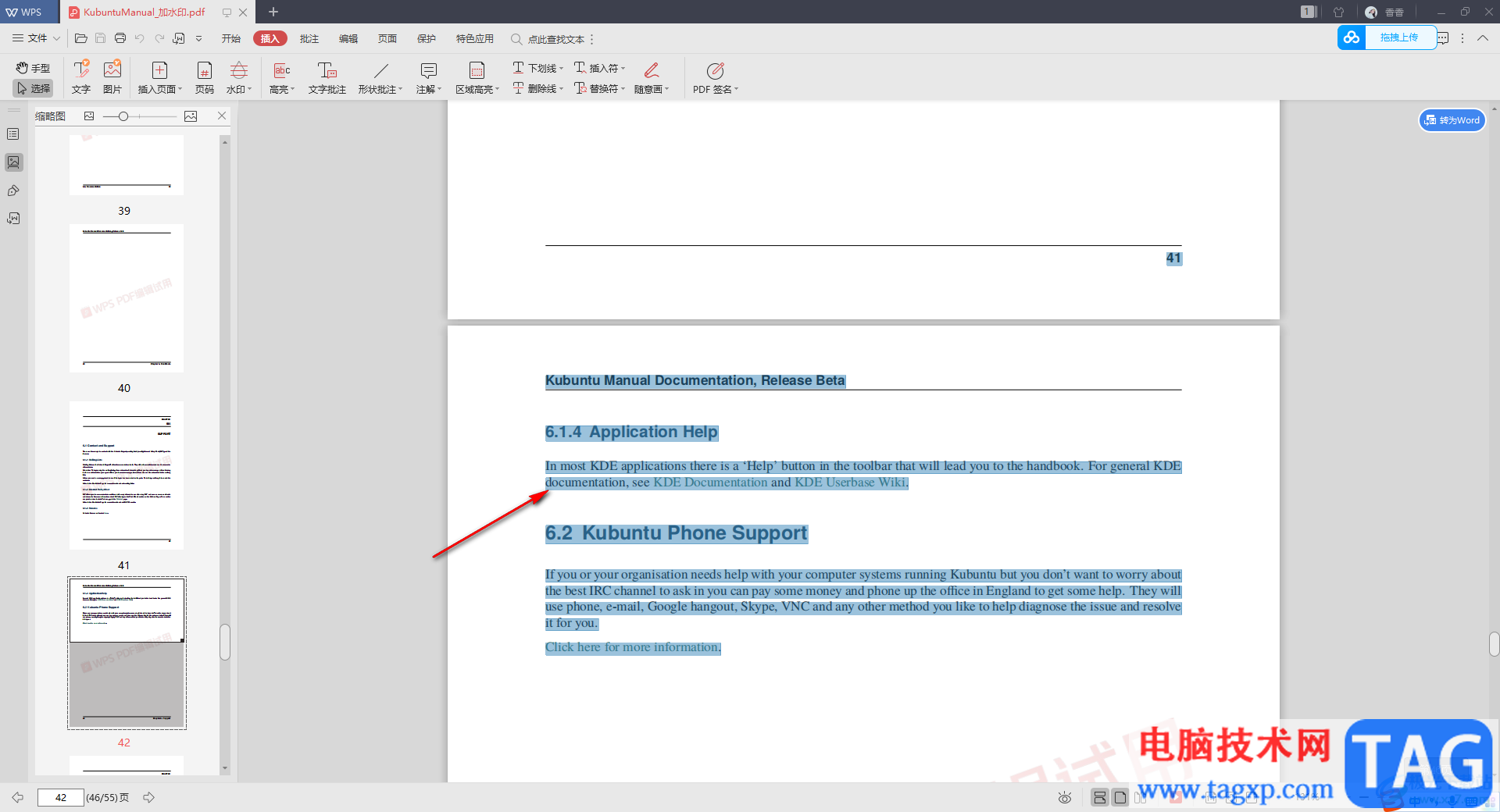
Task: Enlarge thumbnails with large image icon
Action: click(191, 116)
